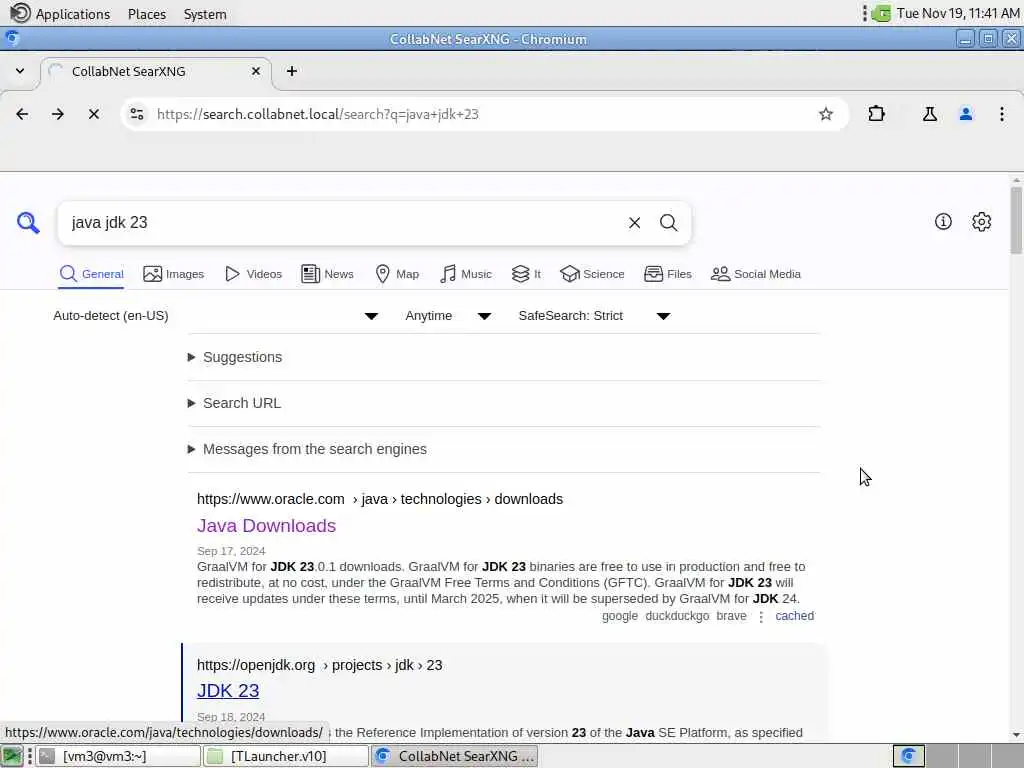Click the show desktop icon in bottom panel

coord(12,756)
